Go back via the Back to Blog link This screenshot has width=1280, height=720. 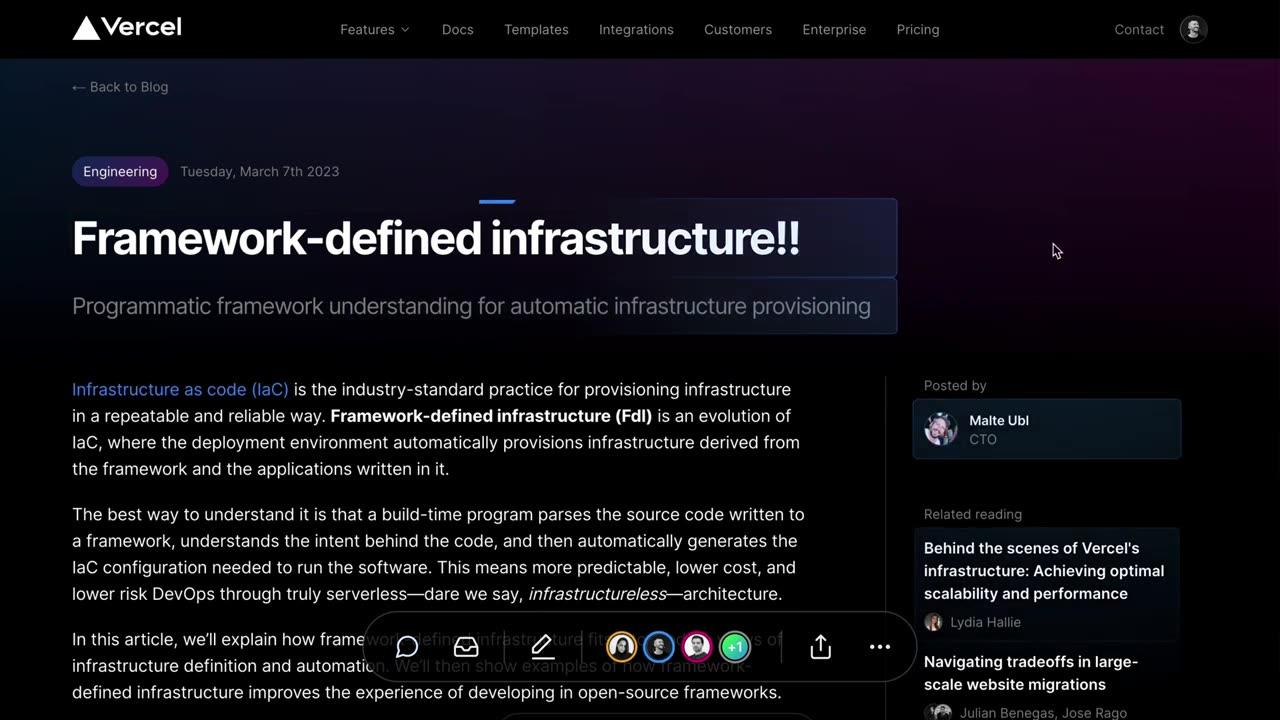pos(119,87)
